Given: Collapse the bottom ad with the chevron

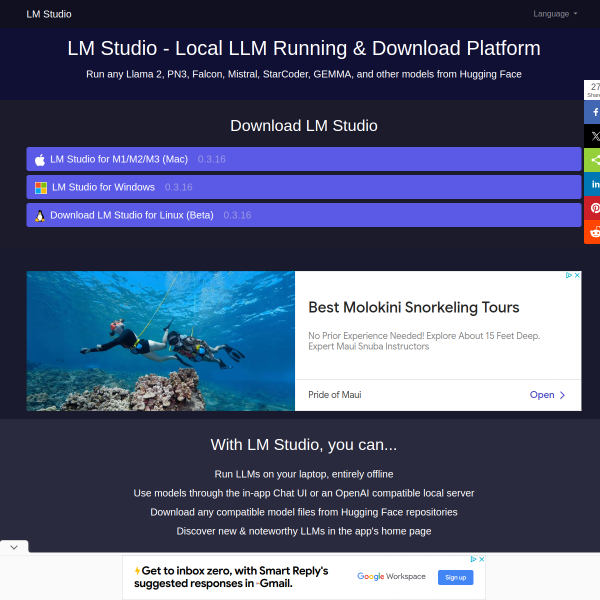Looking at the screenshot, I should (14, 547).
